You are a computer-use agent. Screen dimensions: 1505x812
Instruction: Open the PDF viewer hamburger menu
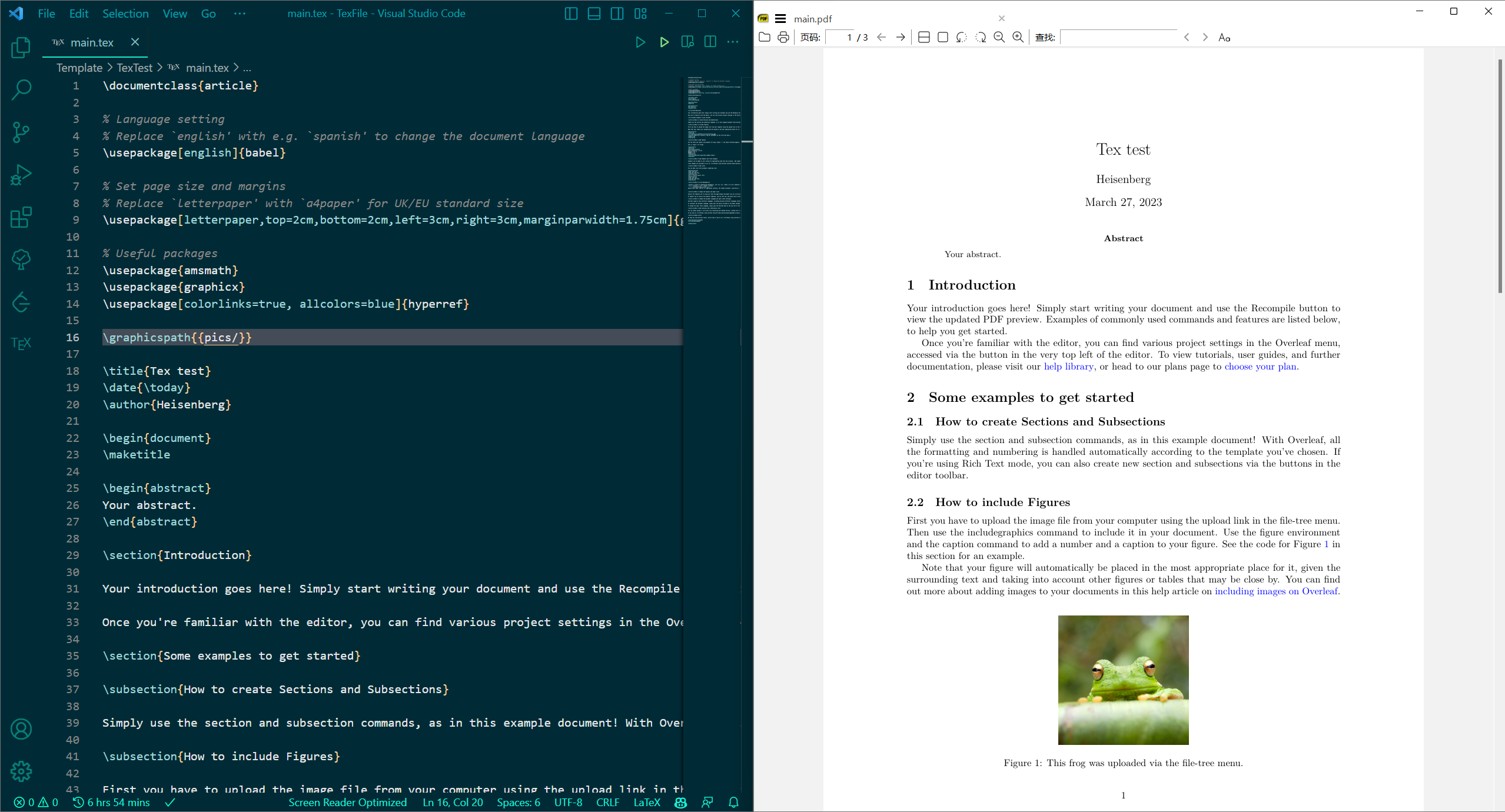coord(780,19)
